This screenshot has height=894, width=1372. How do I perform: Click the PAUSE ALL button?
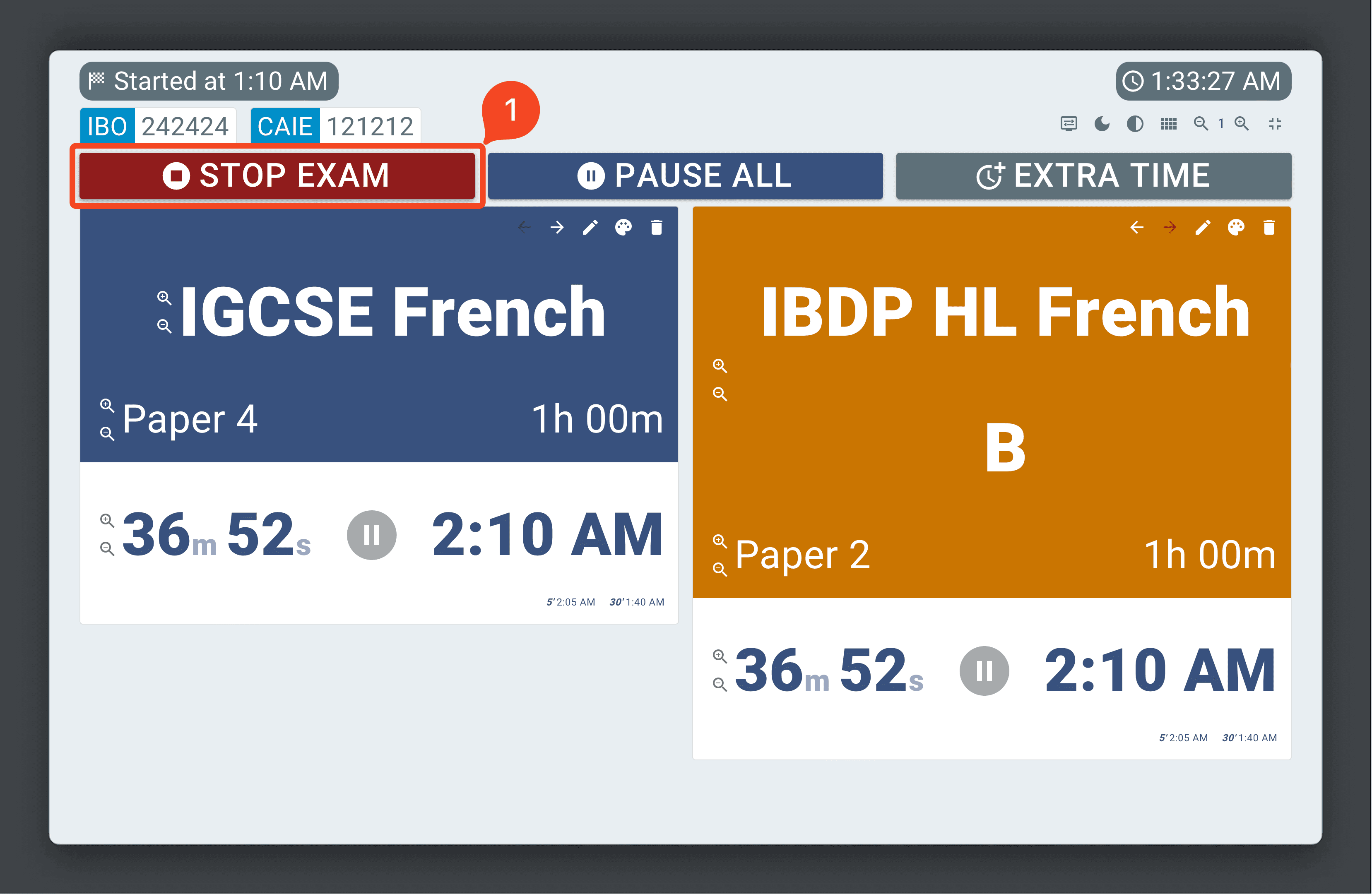[x=685, y=175]
